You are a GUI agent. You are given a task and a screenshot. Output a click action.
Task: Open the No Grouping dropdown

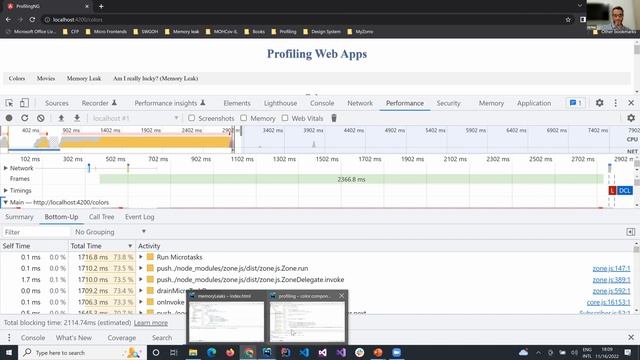[110, 232]
